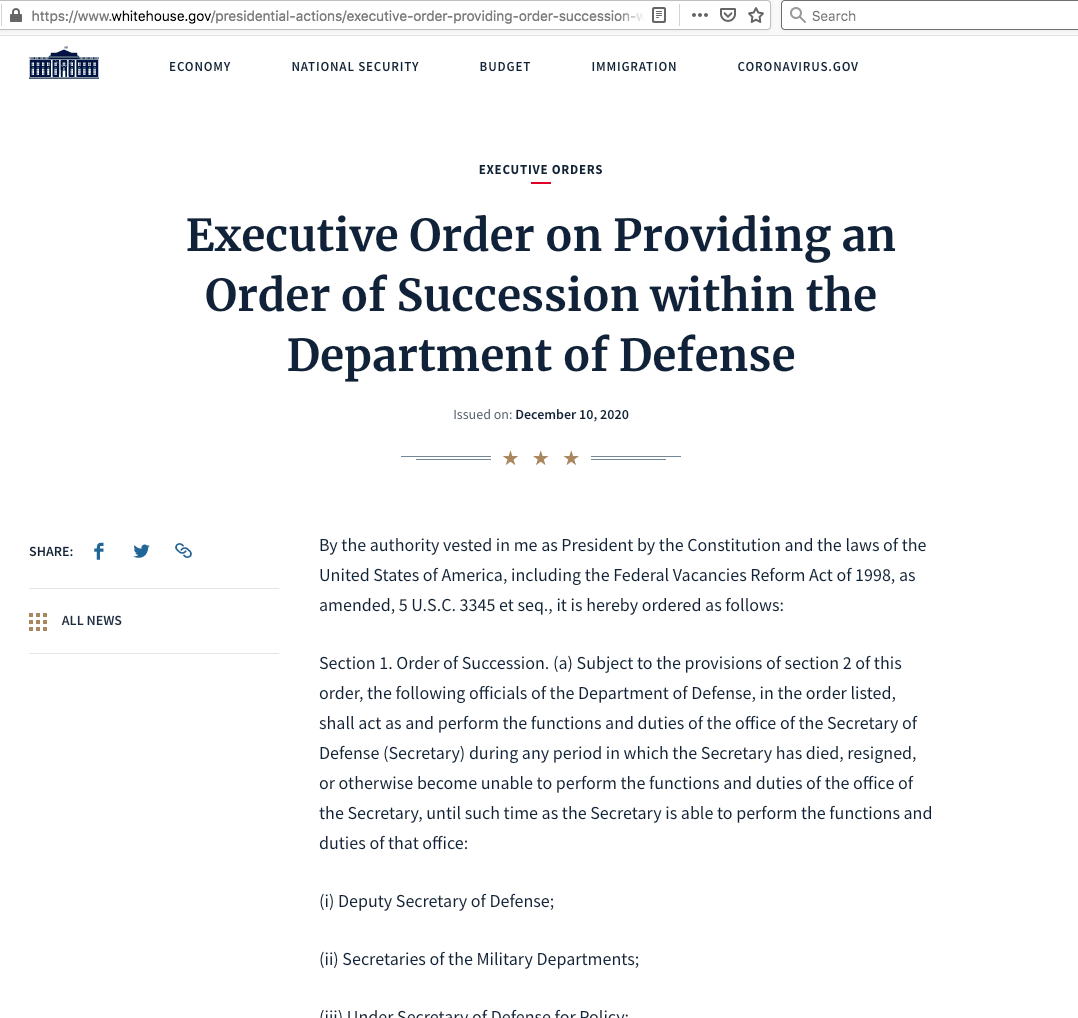Image resolution: width=1078 pixels, height=1018 pixels.
Task: Open the Budget menu item
Action: [505, 67]
